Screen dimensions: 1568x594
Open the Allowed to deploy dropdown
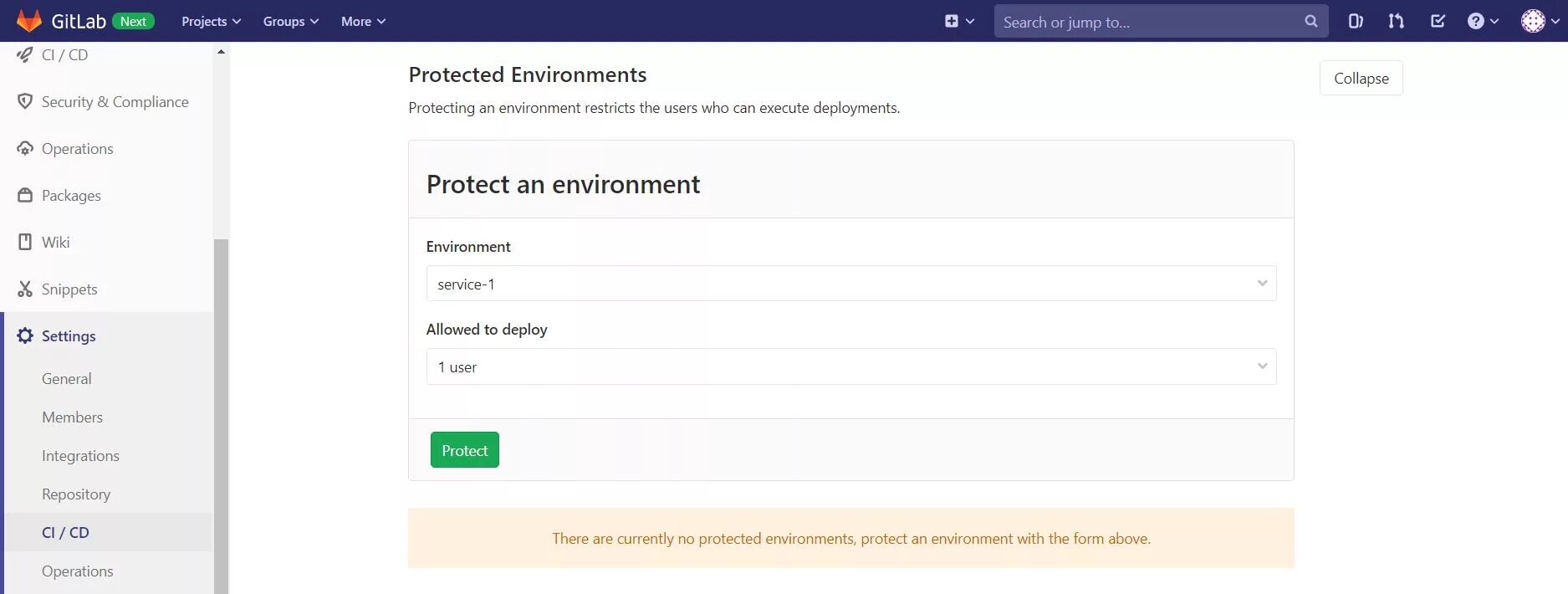(x=850, y=367)
